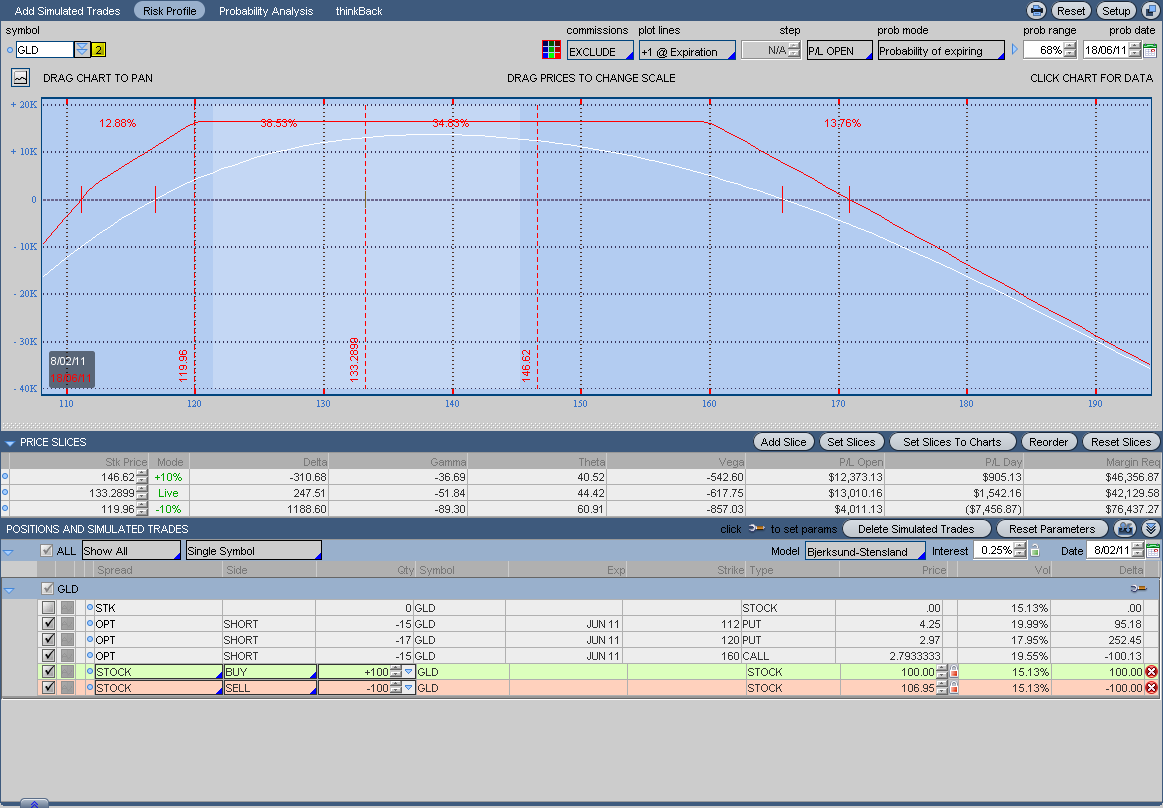Switch to the Probability Analysis tab
The height and width of the screenshot is (808, 1163).
coord(266,11)
